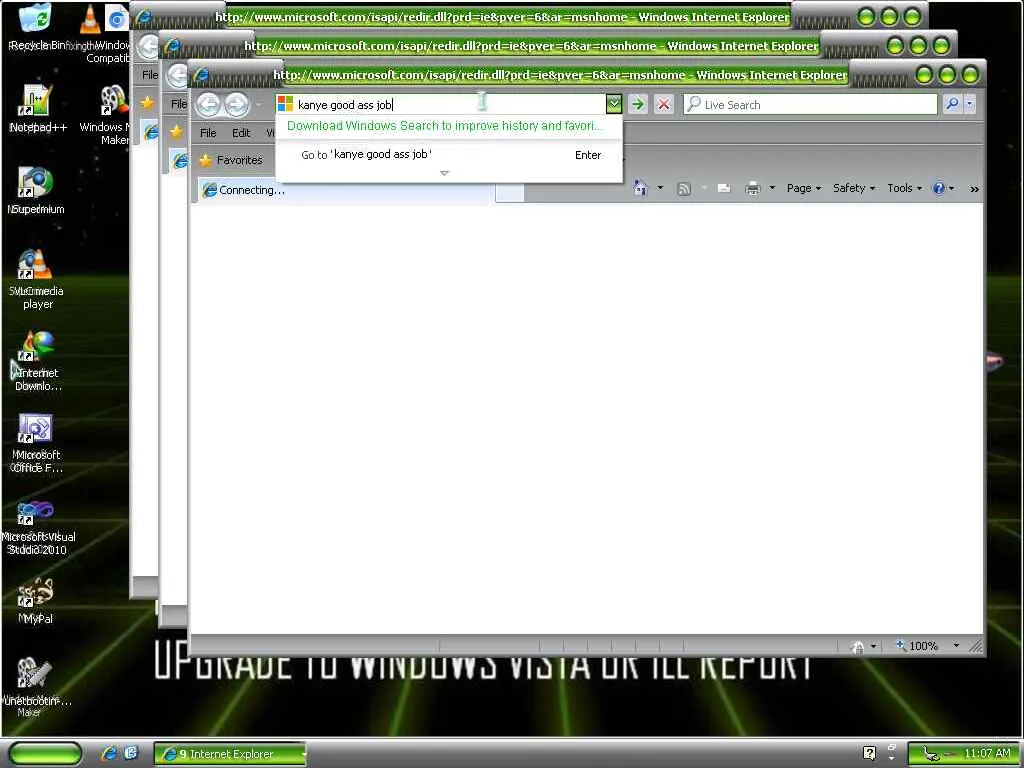Screen dimensions: 1024x768
Task: Open the Internet Download desktop shortcut
Action: tap(36, 361)
